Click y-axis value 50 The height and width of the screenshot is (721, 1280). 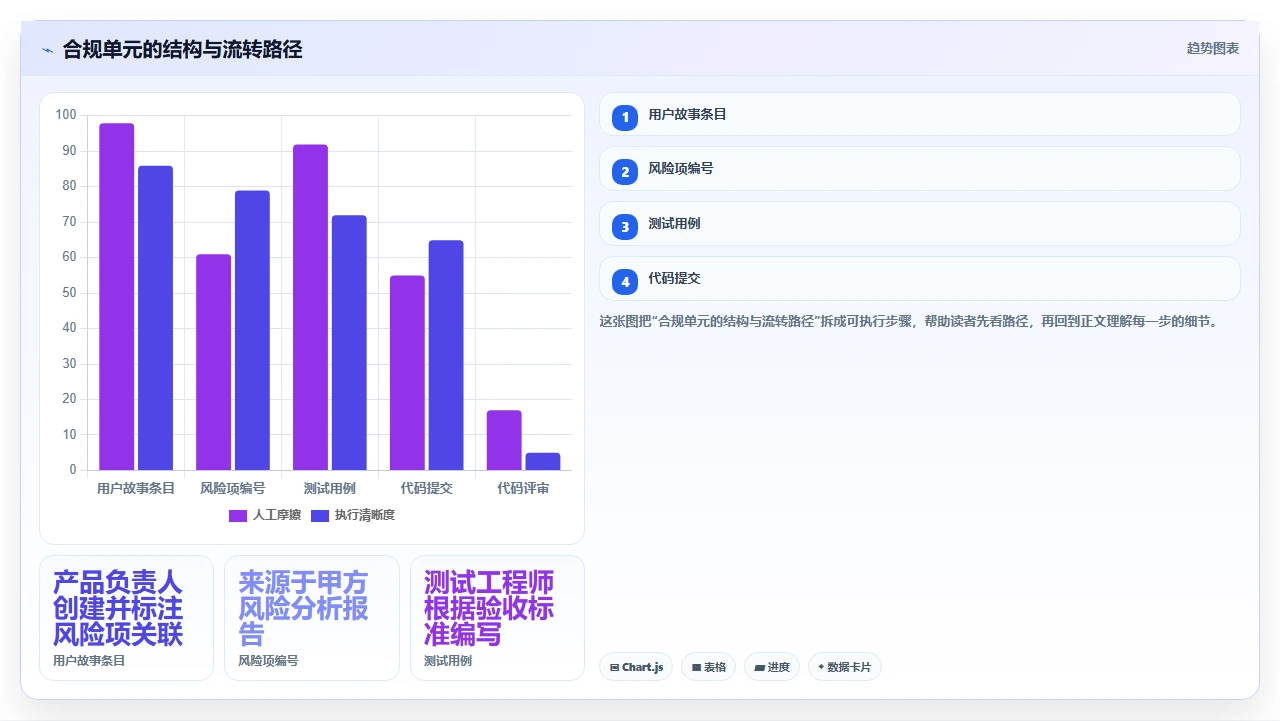pos(69,293)
